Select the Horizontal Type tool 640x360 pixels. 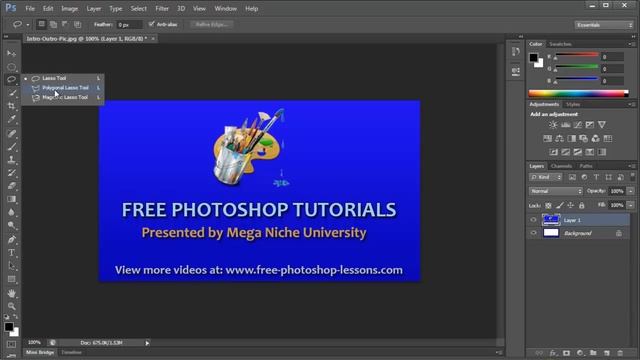click(11, 253)
